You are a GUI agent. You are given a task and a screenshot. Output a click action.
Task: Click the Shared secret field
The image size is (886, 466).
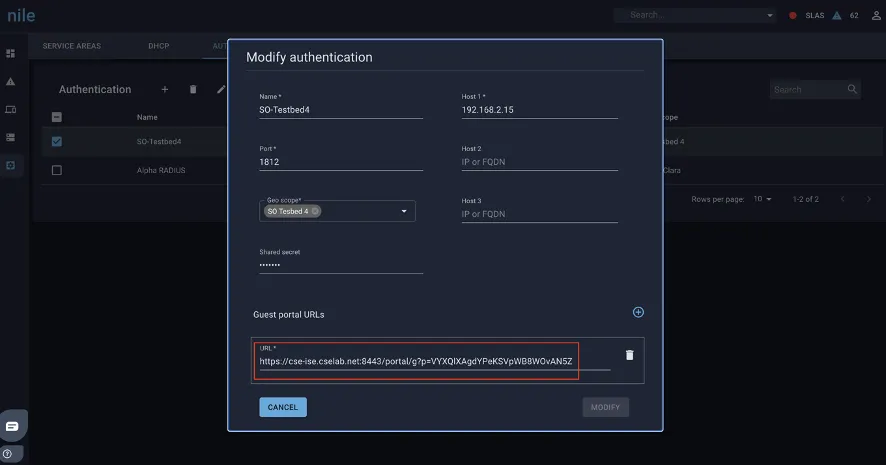[x=341, y=265]
